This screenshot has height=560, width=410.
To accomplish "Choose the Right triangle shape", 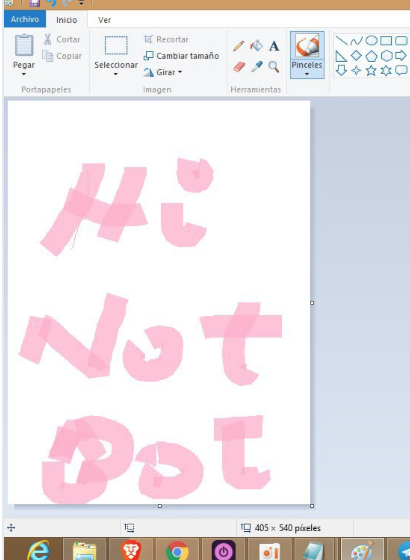I will (341, 56).
